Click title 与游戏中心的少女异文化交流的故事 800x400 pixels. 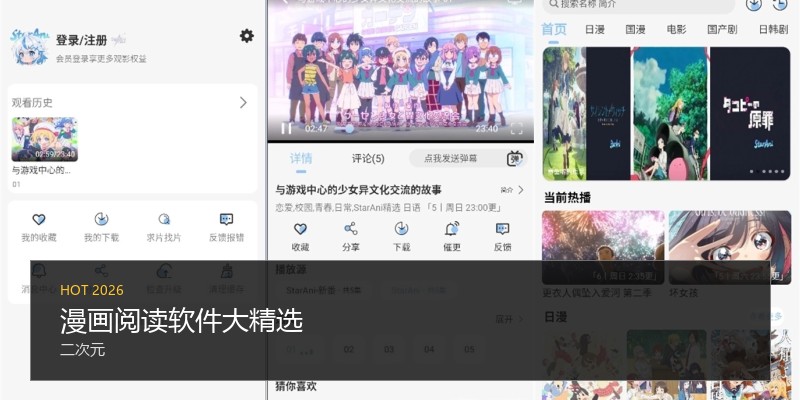[x=359, y=190]
